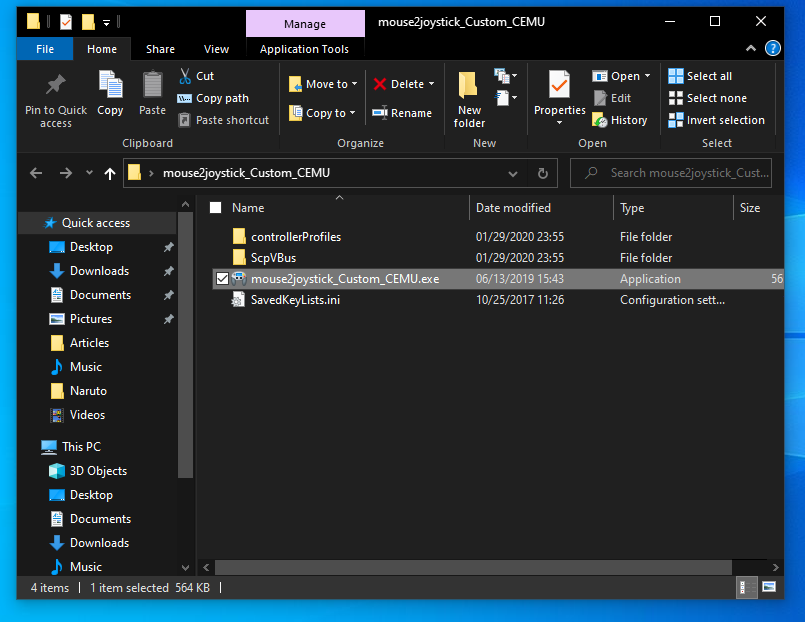Image resolution: width=805 pixels, height=622 pixels.
Task: Expand the Properties dropdown arrow
Action: [x=560, y=123]
